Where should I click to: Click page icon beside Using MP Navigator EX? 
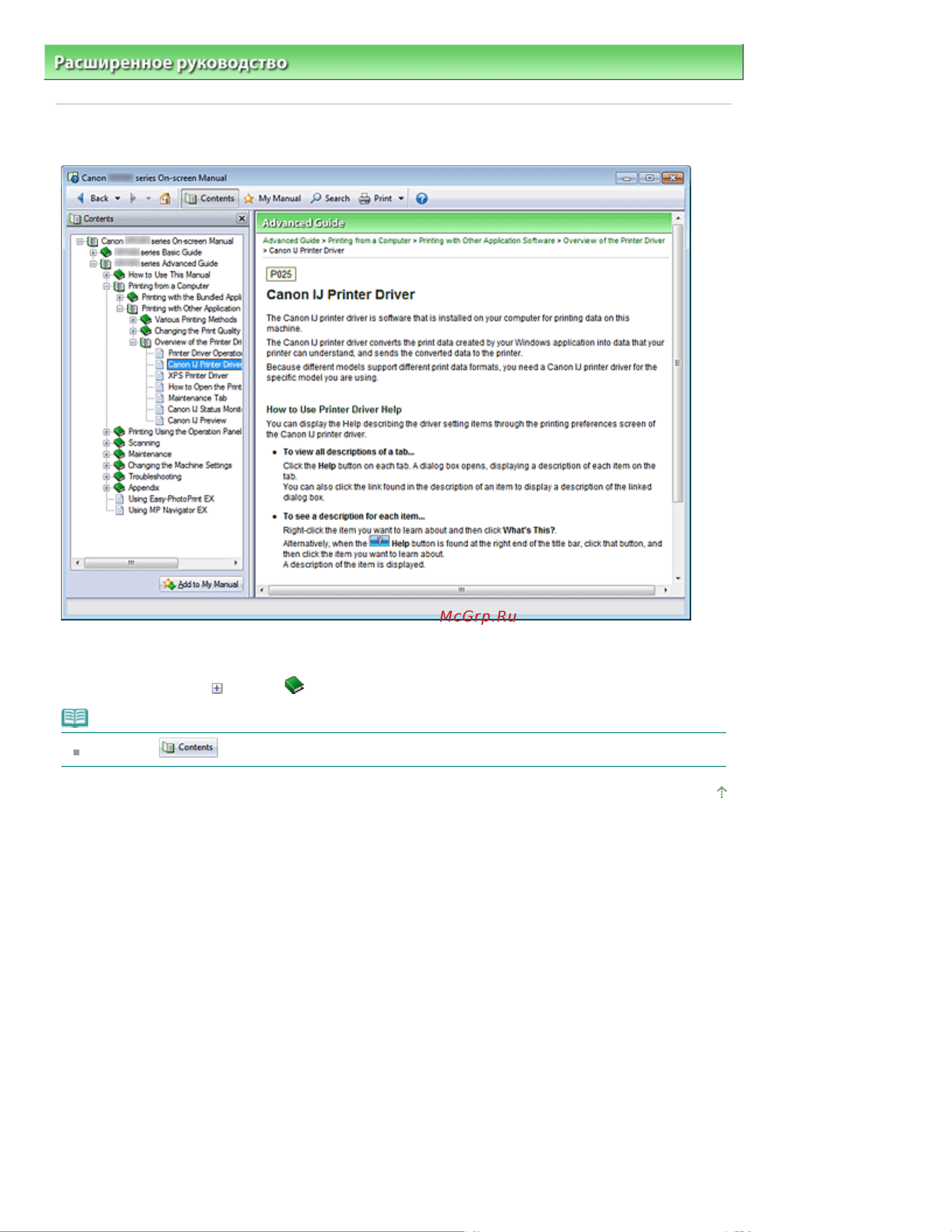(120, 510)
